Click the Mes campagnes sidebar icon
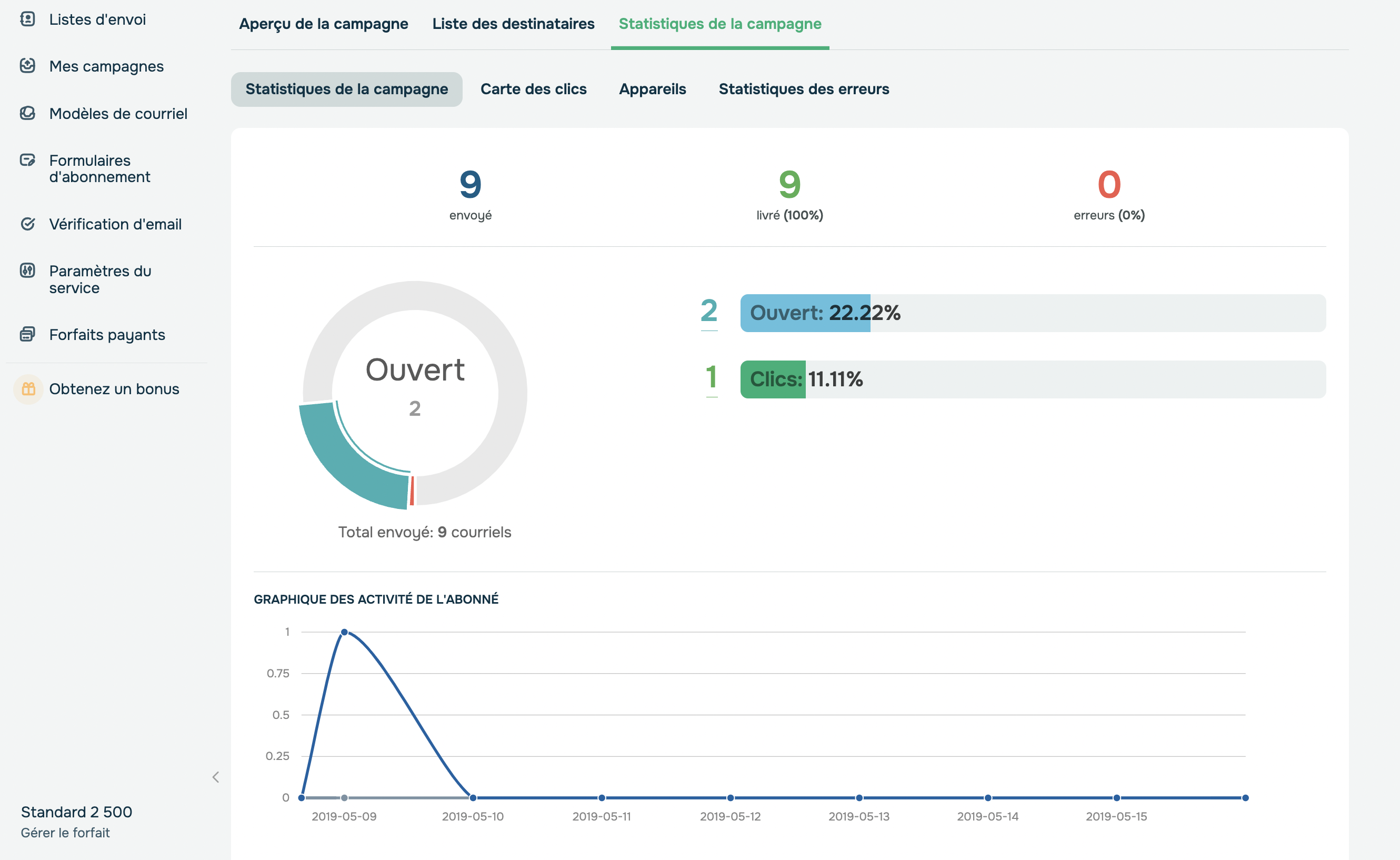 pos(27,66)
